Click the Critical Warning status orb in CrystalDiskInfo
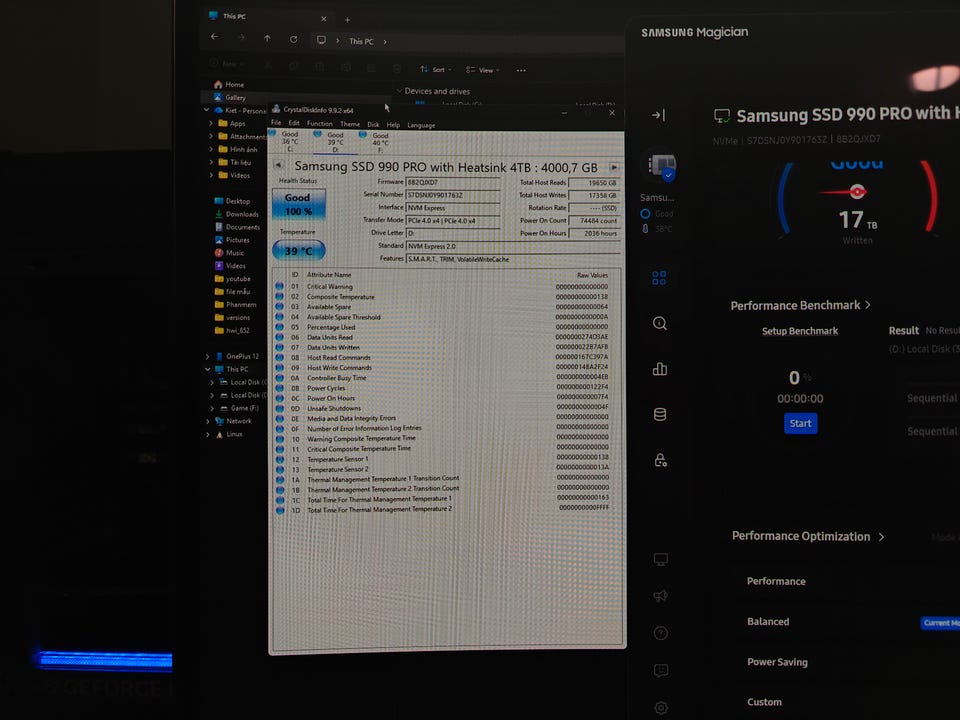The height and width of the screenshot is (720, 960). (x=279, y=286)
